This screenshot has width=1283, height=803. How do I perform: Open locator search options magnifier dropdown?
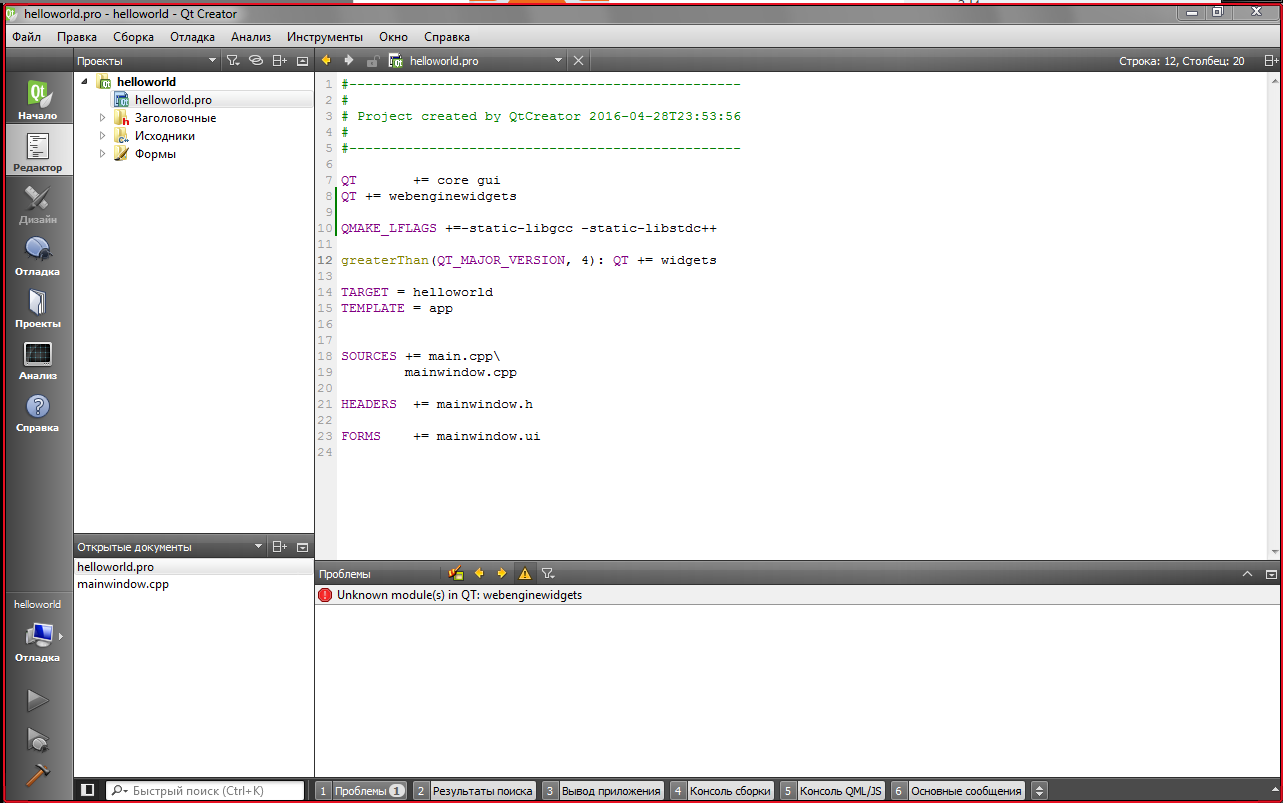[119, 790]
